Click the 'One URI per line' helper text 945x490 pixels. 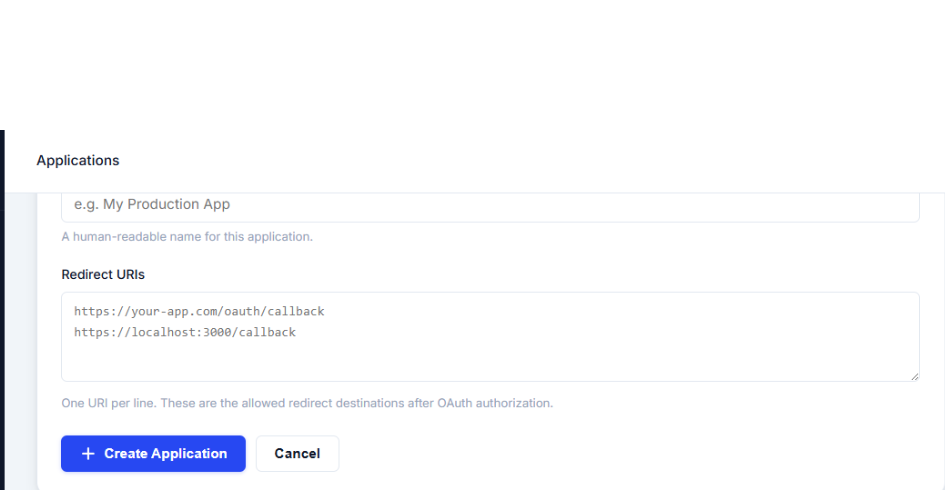click(307, 403)
